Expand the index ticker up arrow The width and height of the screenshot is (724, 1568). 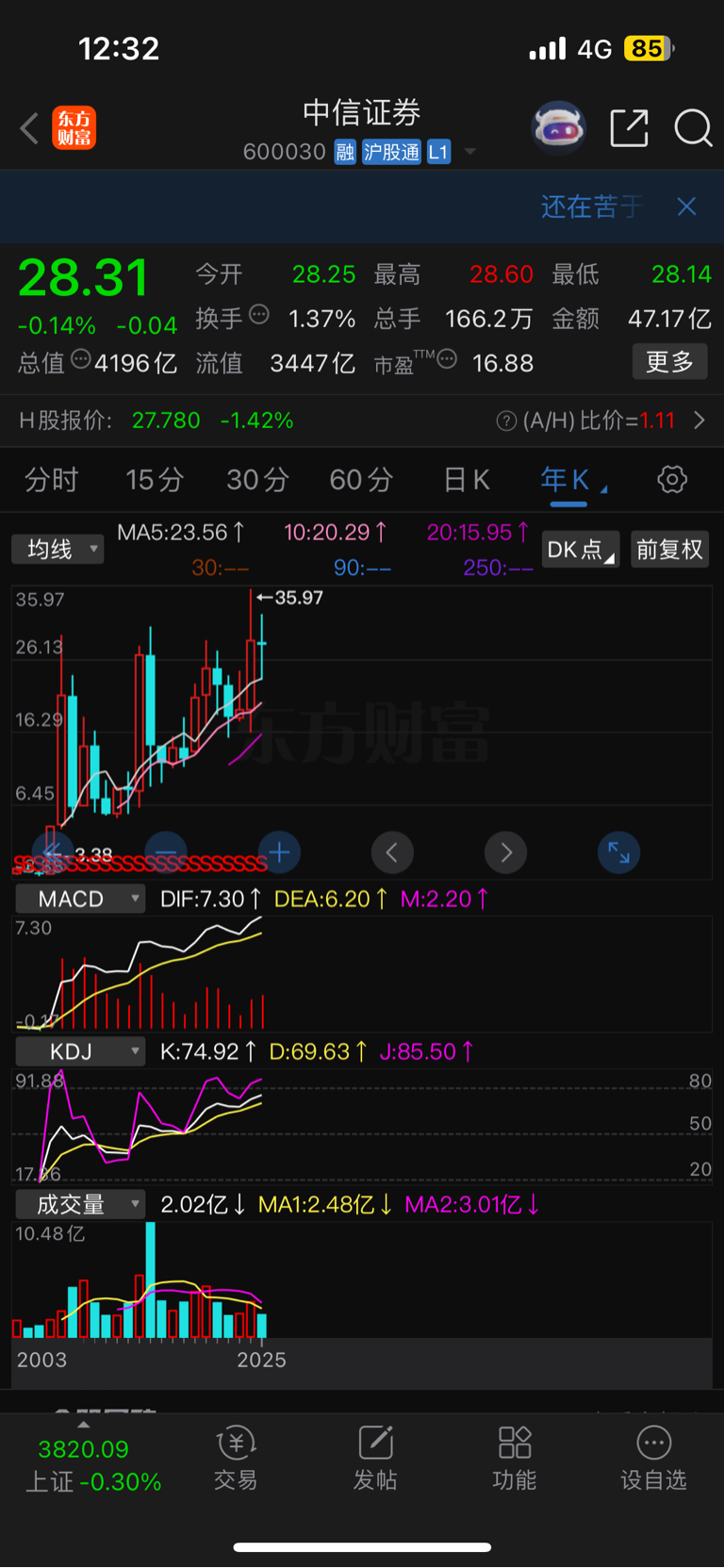click(x=84, y=1425)
